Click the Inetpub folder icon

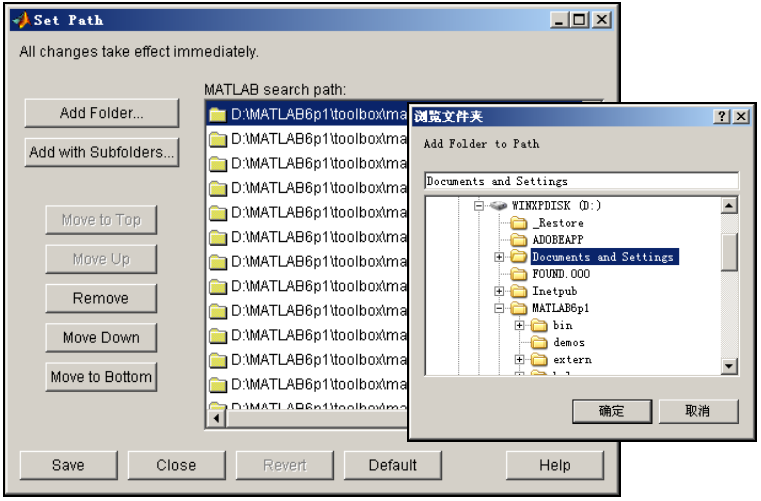(x=518, y=291)
